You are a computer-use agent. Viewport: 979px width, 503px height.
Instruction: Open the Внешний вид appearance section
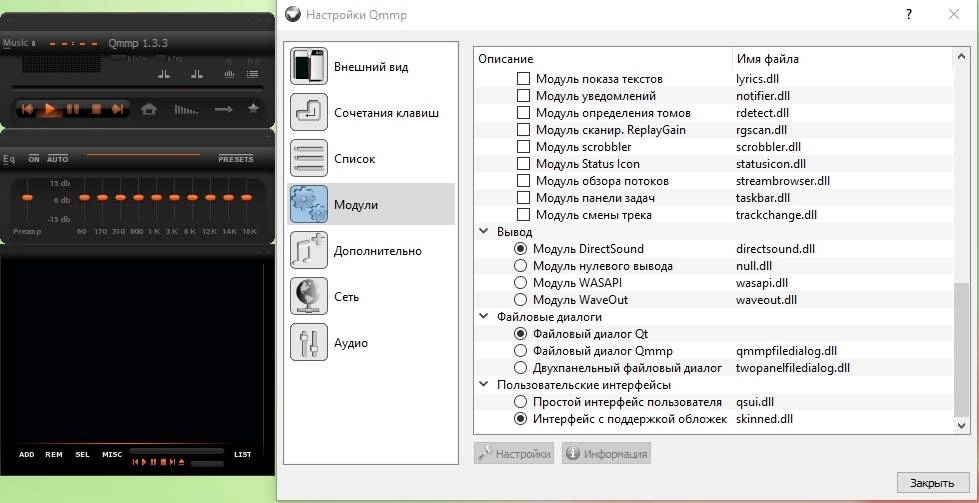tap(371, 67)
